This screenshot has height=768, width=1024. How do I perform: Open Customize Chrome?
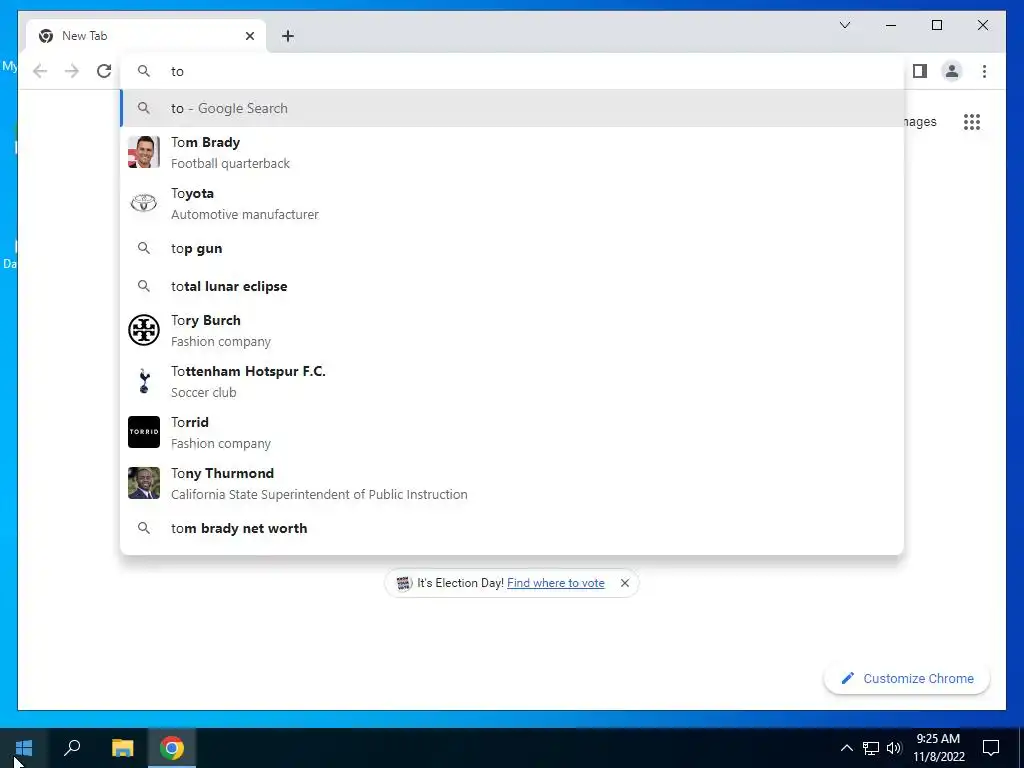pos(907,679)
